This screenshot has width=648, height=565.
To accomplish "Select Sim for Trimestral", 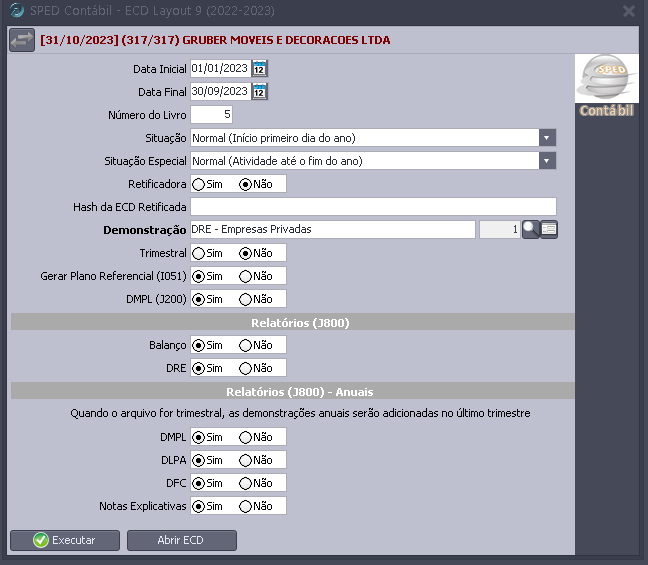I will tap(207, 253).
